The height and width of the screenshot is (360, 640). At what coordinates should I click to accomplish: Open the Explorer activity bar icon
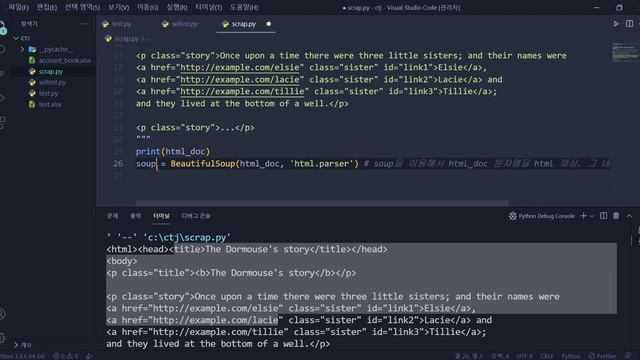pos(3,28)
